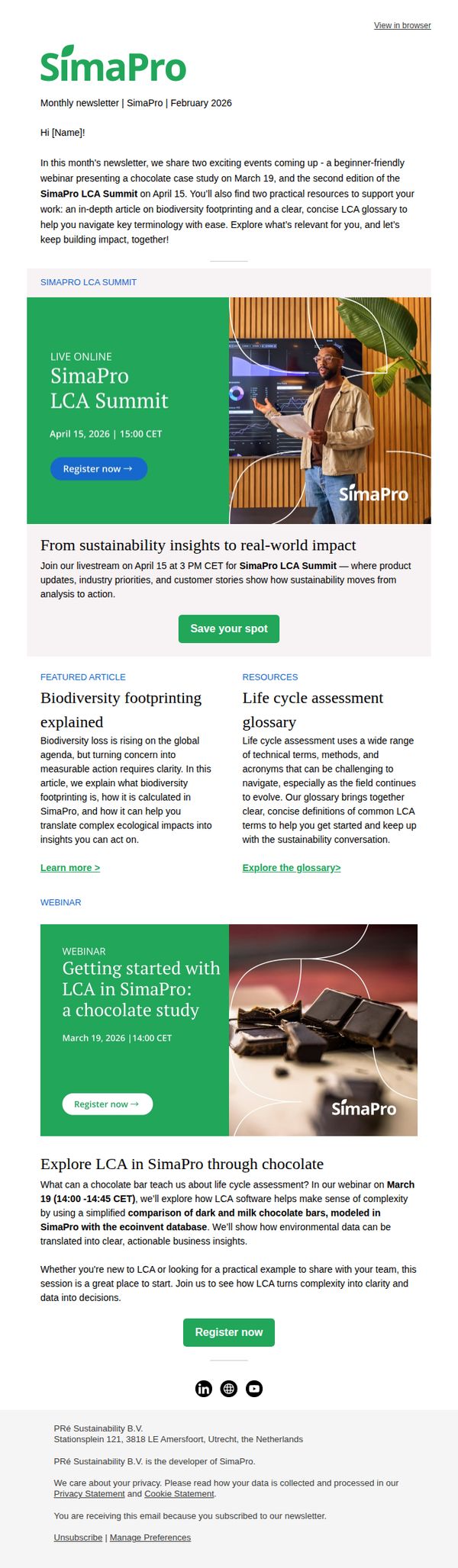This screenshot has width=458, height=1568.
Task: Click the Summit presenter photo
Action: (330, 410)
